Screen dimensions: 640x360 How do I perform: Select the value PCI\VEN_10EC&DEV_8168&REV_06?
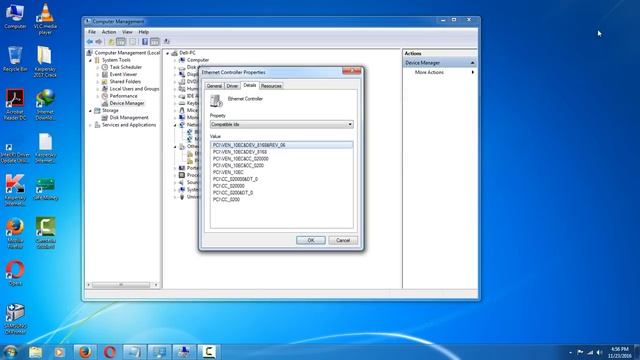coord(282,145)
